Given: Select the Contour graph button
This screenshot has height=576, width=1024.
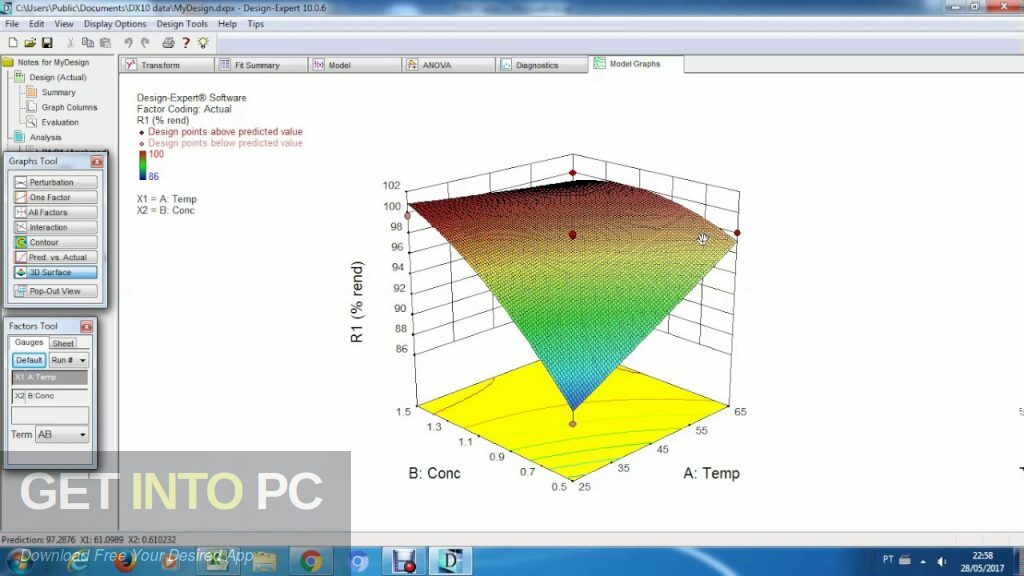Looking at the screenshot, I should pyautogui.click(x=55, y=242).
